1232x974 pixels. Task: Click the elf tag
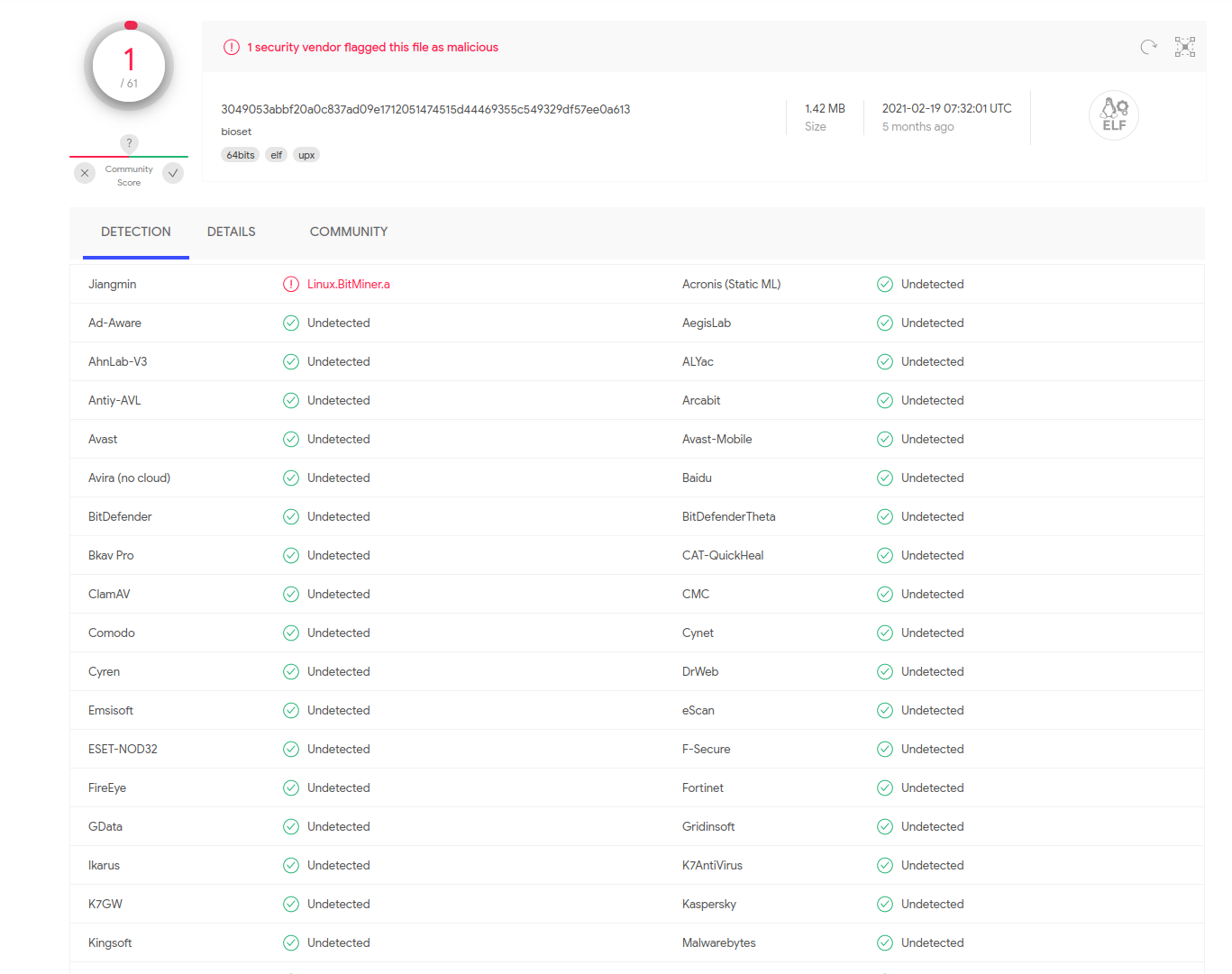(x=277, y=155)
